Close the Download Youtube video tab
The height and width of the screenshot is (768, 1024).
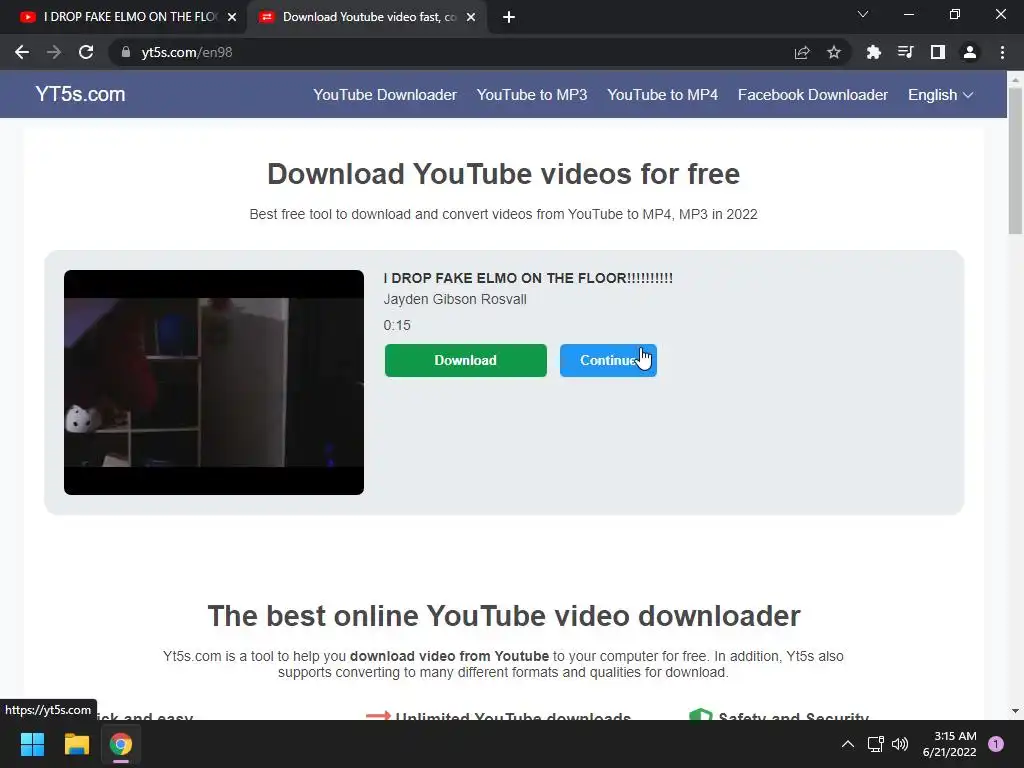click(x=471, y=18)
